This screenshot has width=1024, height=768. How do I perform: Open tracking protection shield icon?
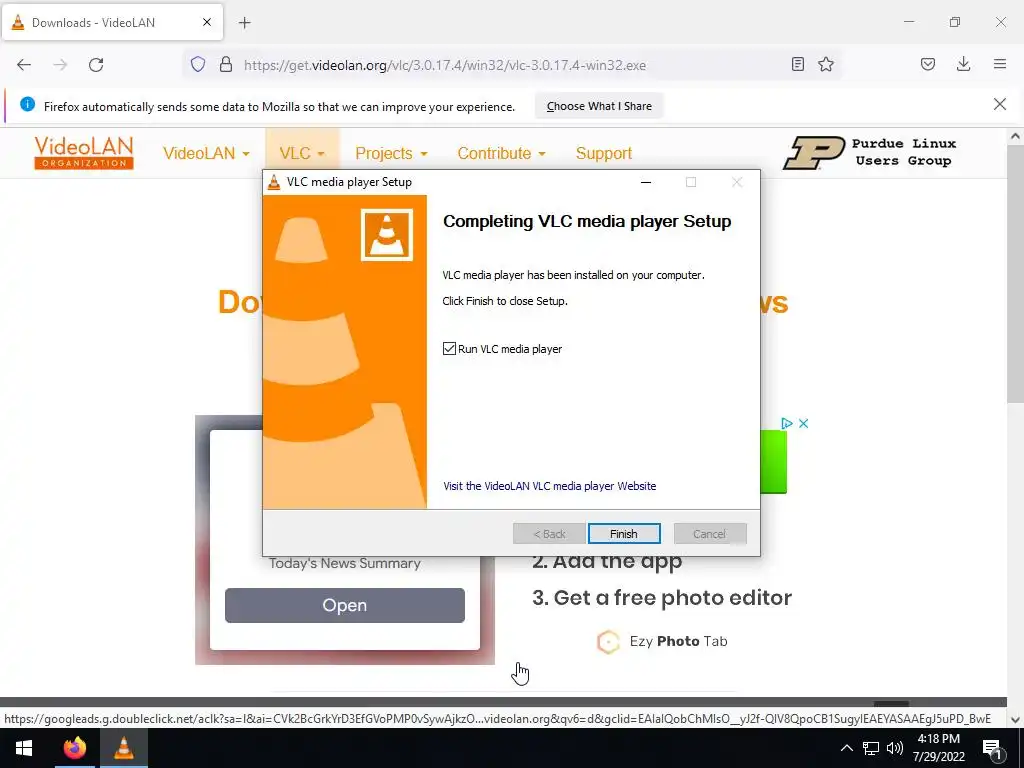point(198,64)
